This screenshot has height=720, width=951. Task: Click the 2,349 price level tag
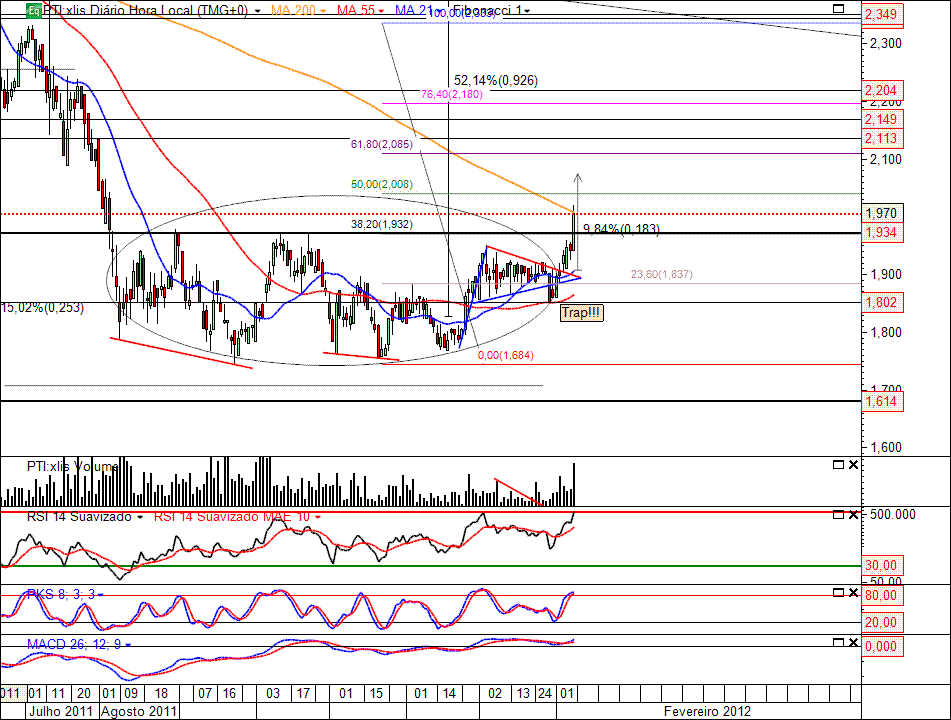pos(882,14)
